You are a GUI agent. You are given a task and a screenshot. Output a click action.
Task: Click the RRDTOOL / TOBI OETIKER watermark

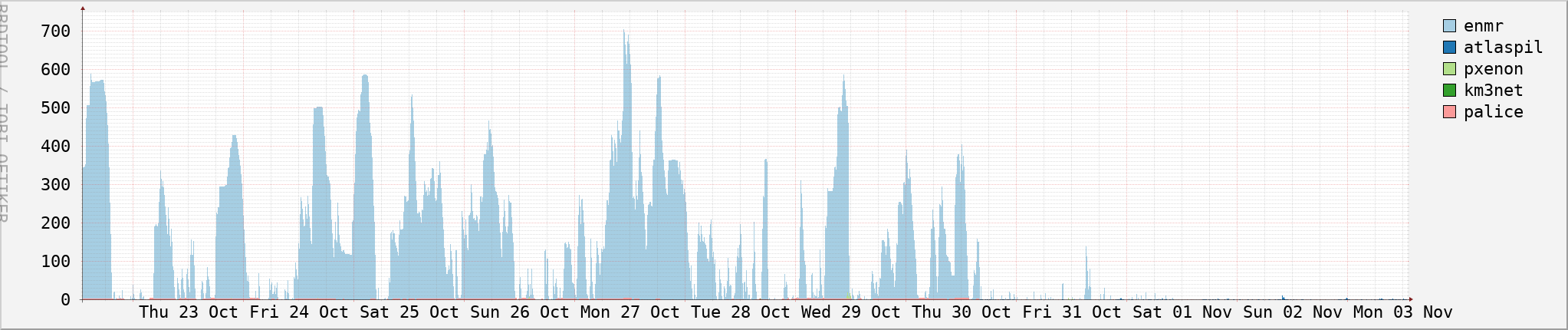pos(4,111)
